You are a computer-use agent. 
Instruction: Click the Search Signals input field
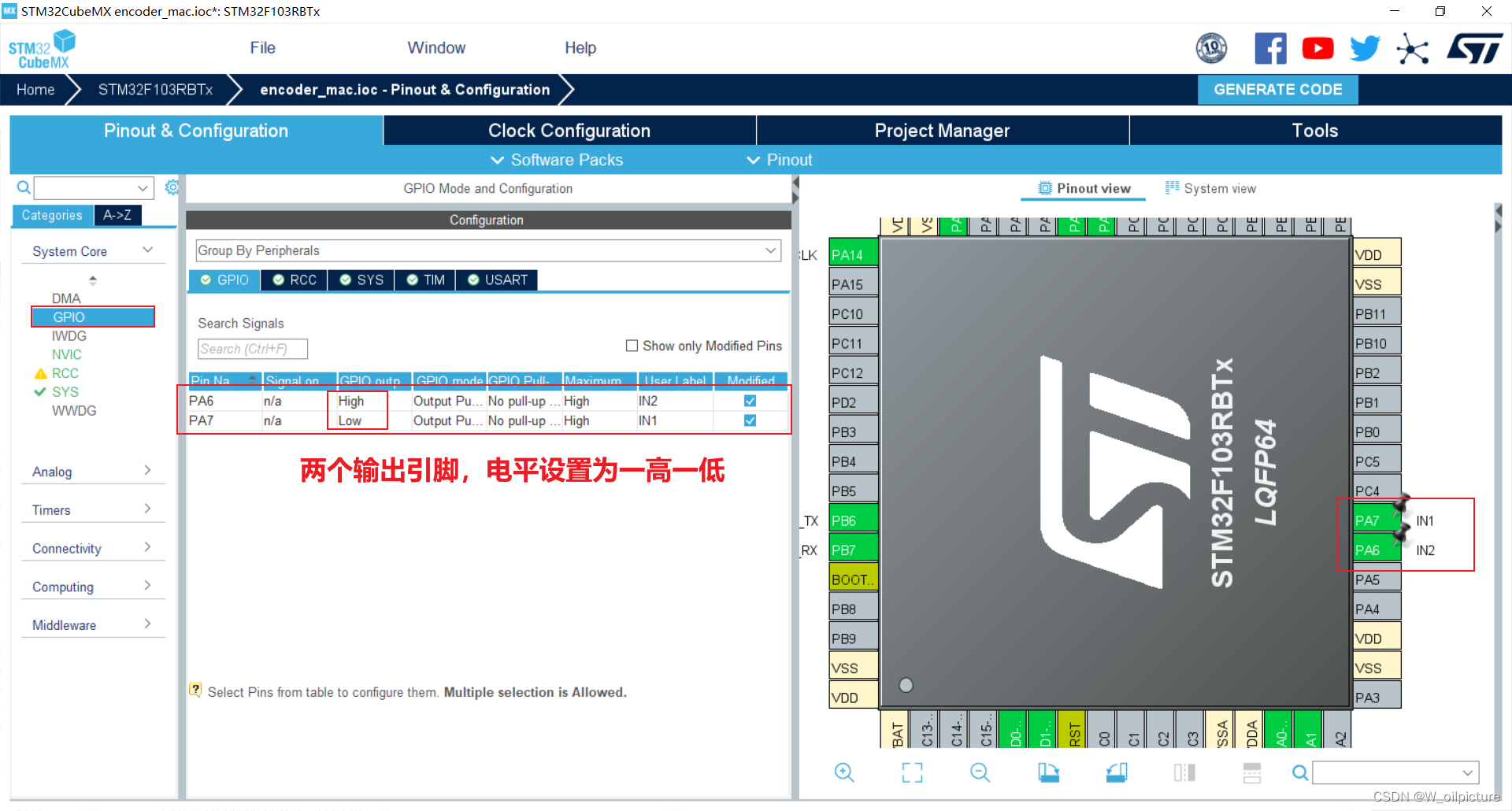pyautogui.click(x=252, y=349)
